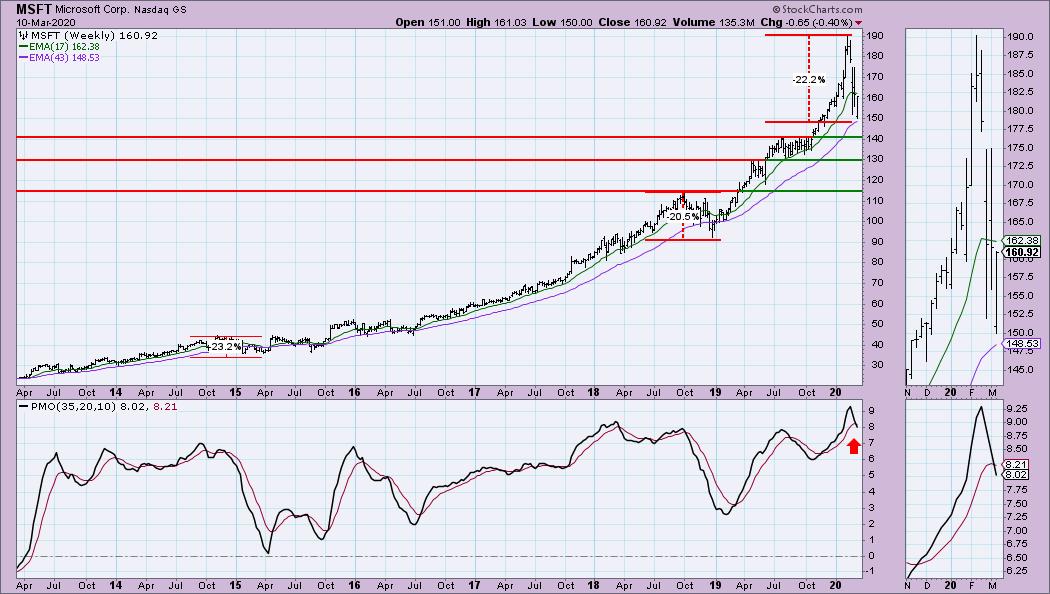Image resolution: width=1050 pixels, height=594 pixels.
Task: Click the bold 160.92 price tag in zoom panel
Action: [1023, 252]
